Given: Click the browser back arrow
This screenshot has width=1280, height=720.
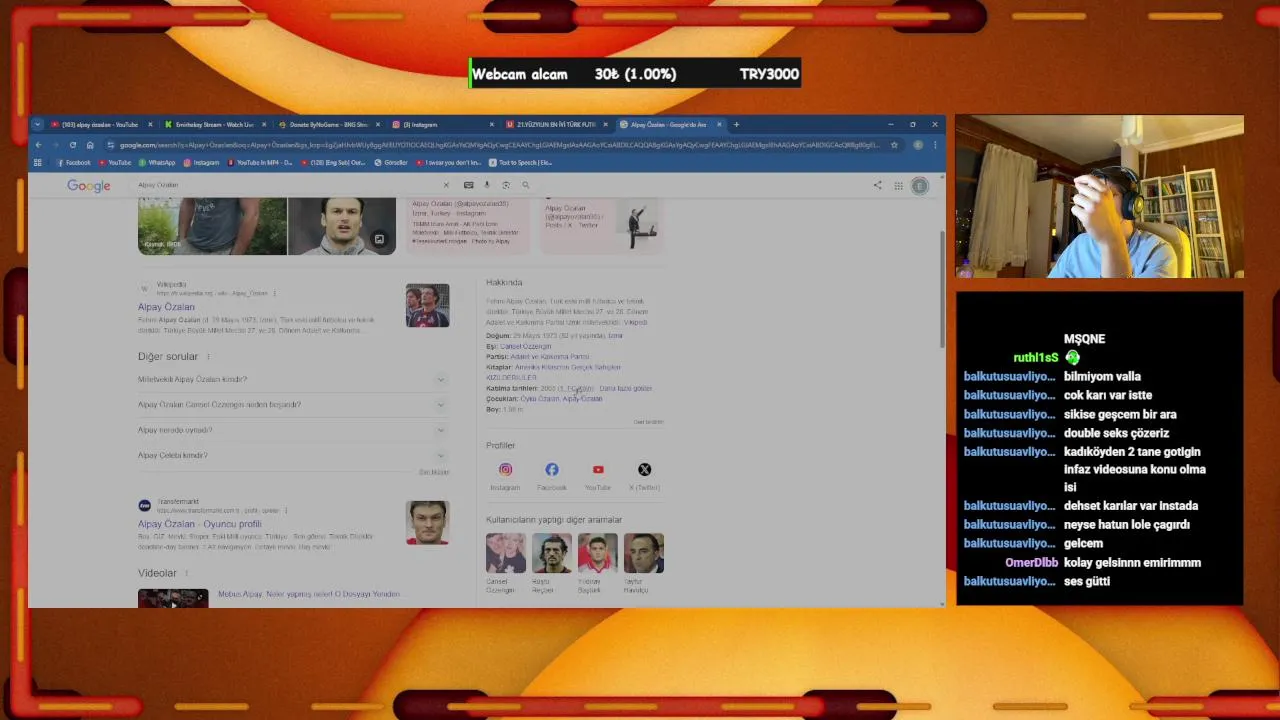Looking at the screenshot, I should [x=38, y=145].
